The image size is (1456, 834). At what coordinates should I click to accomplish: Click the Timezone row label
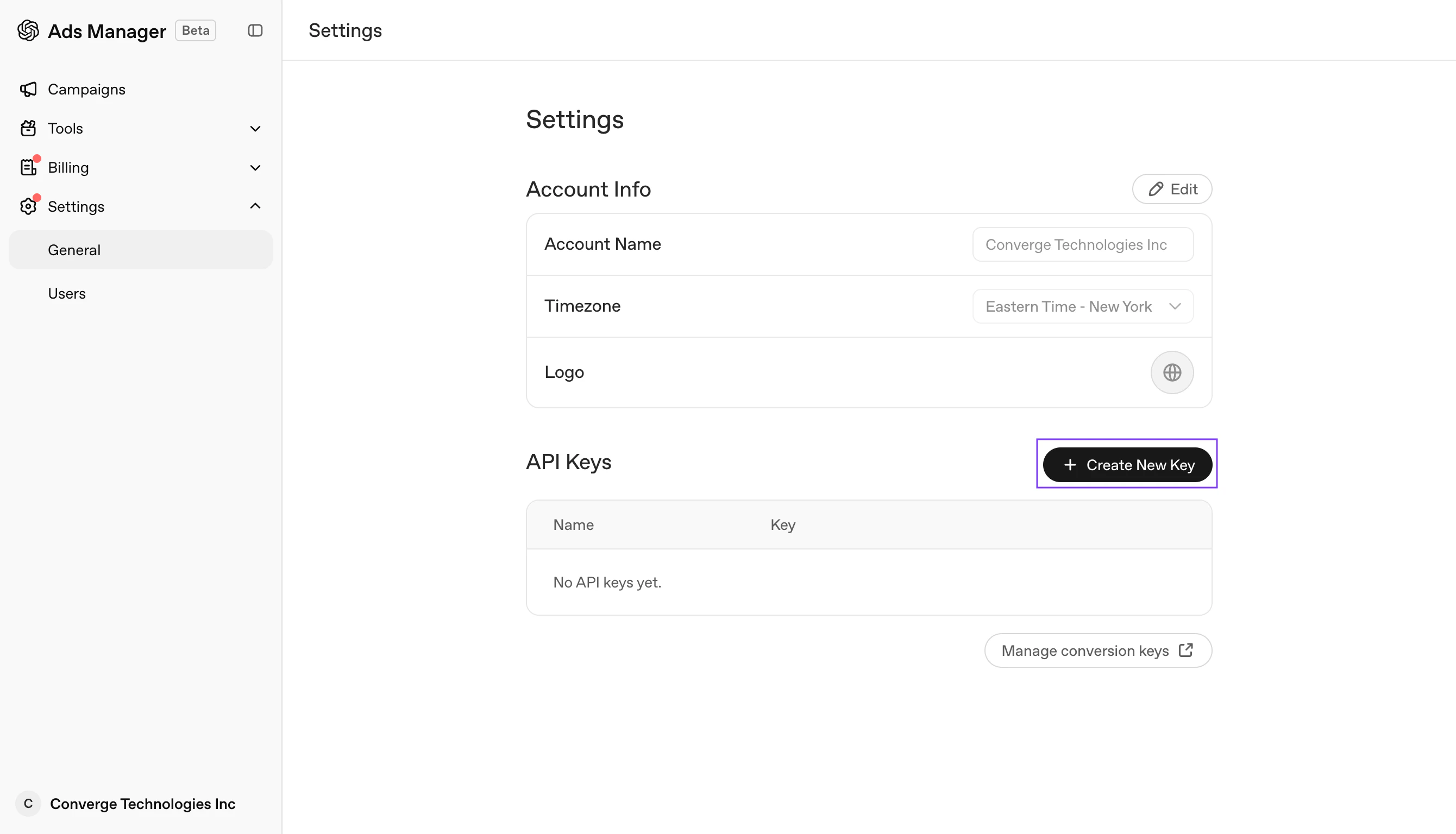[x=582, y=306]
